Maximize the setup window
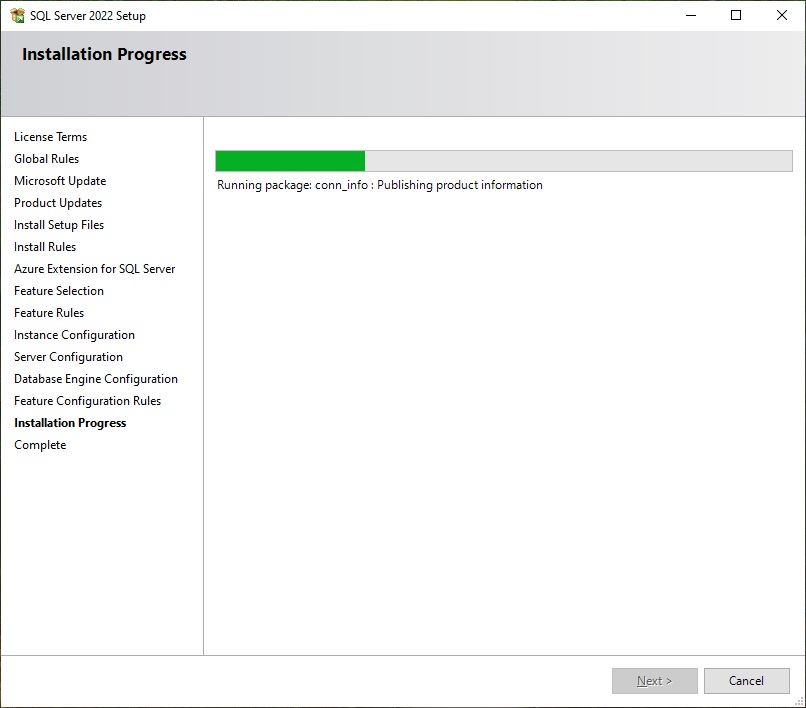The height and width of the screenshot is (708, 806). pyautogui.click(x=736, y=15)
